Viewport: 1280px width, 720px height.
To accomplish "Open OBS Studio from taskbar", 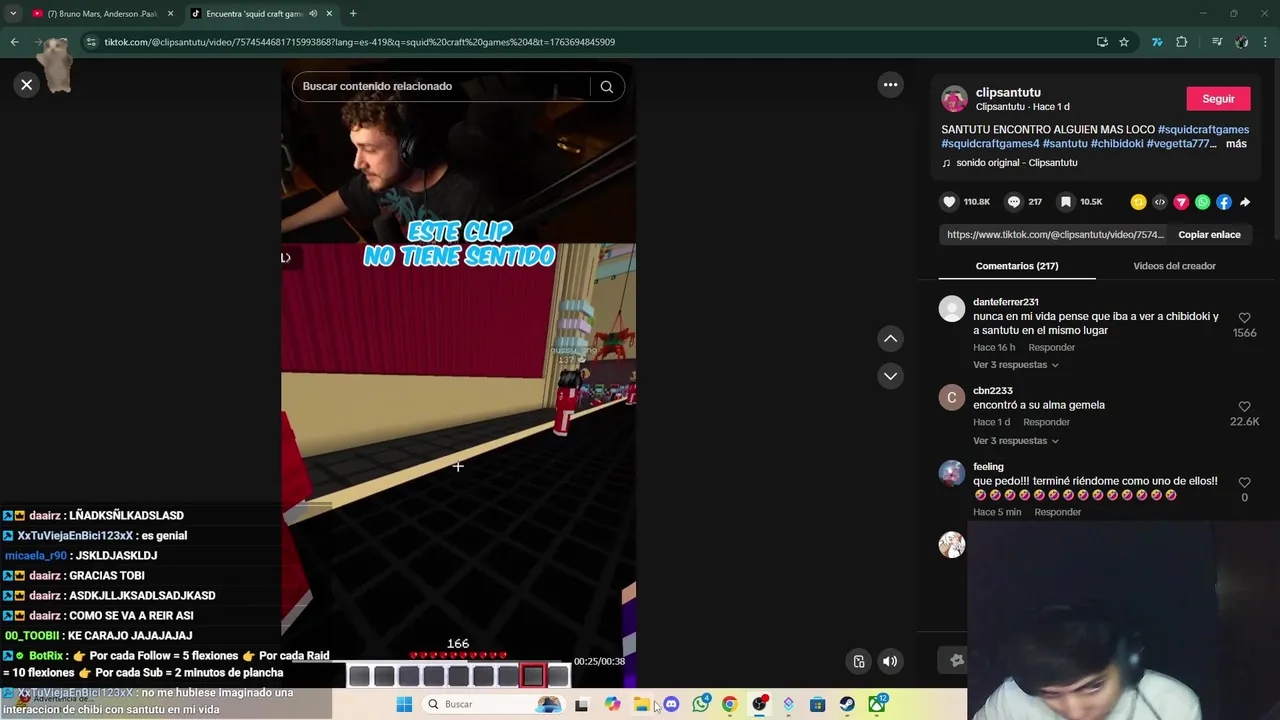I will [759, 704].
